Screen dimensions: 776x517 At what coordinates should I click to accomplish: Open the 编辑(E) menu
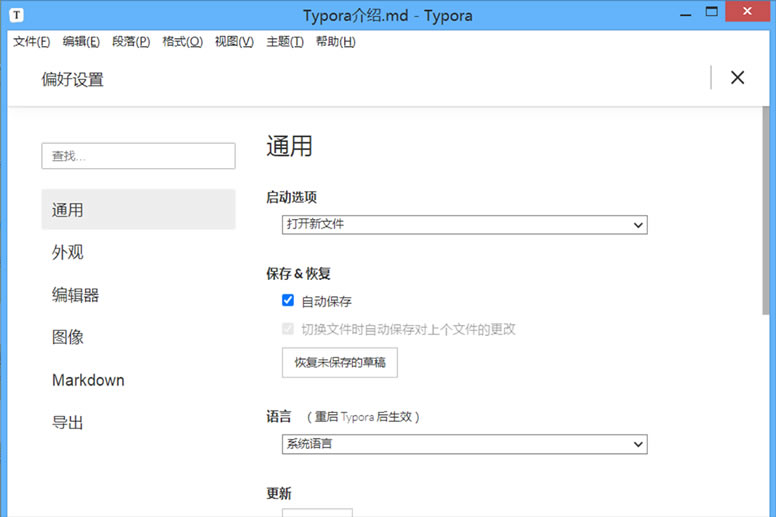pyautogui.click(x=81, y=42)
